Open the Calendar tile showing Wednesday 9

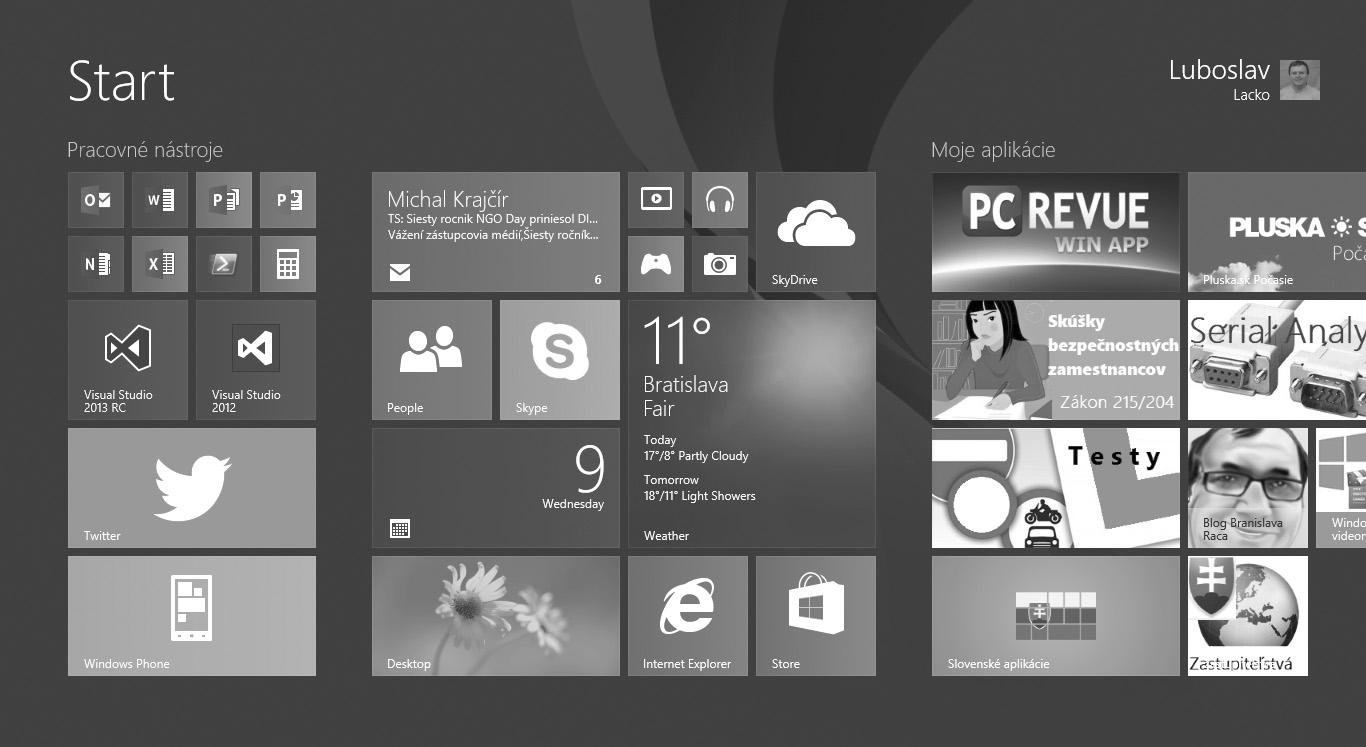click(x=496, y=488)
